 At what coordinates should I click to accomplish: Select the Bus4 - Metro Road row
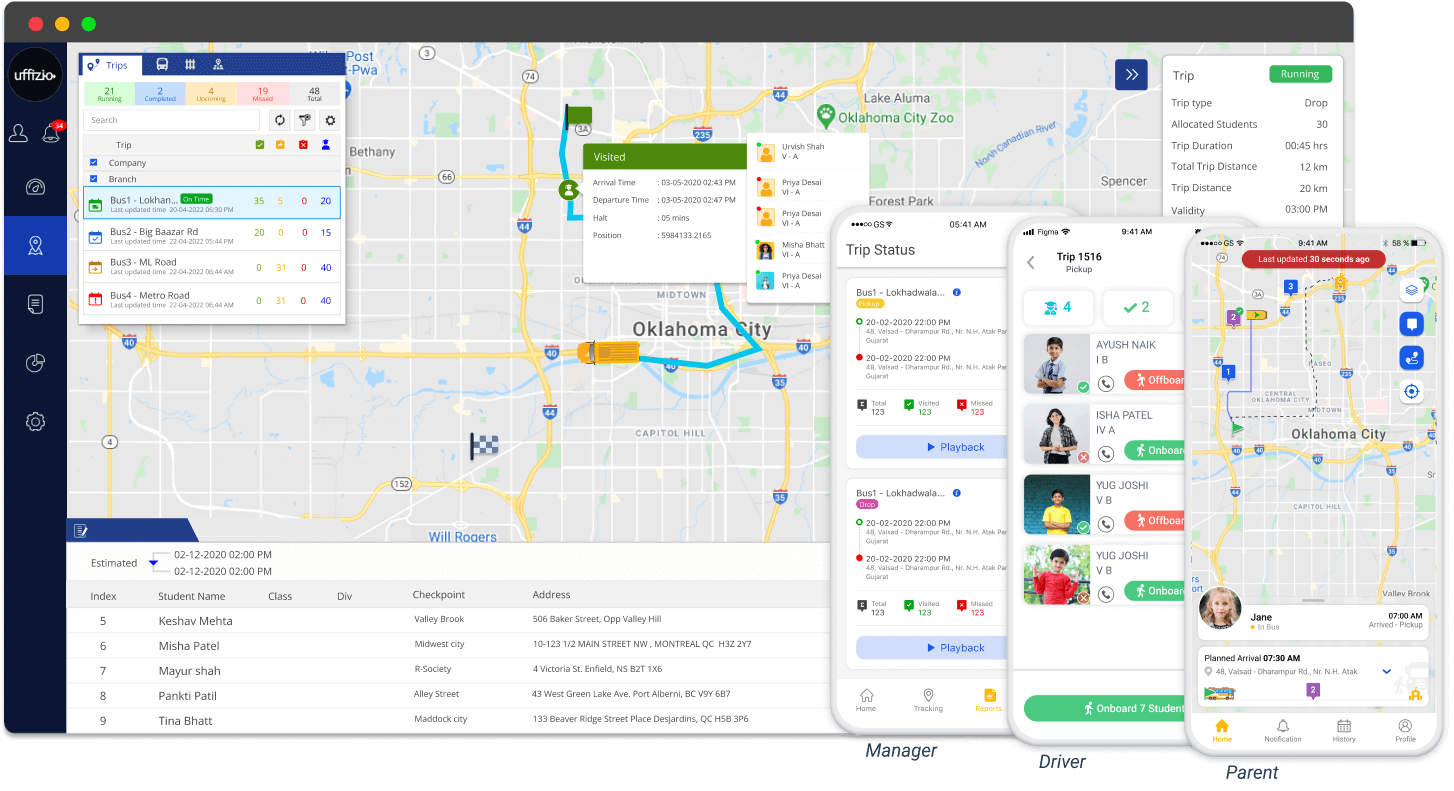click(x=212, y=299)
